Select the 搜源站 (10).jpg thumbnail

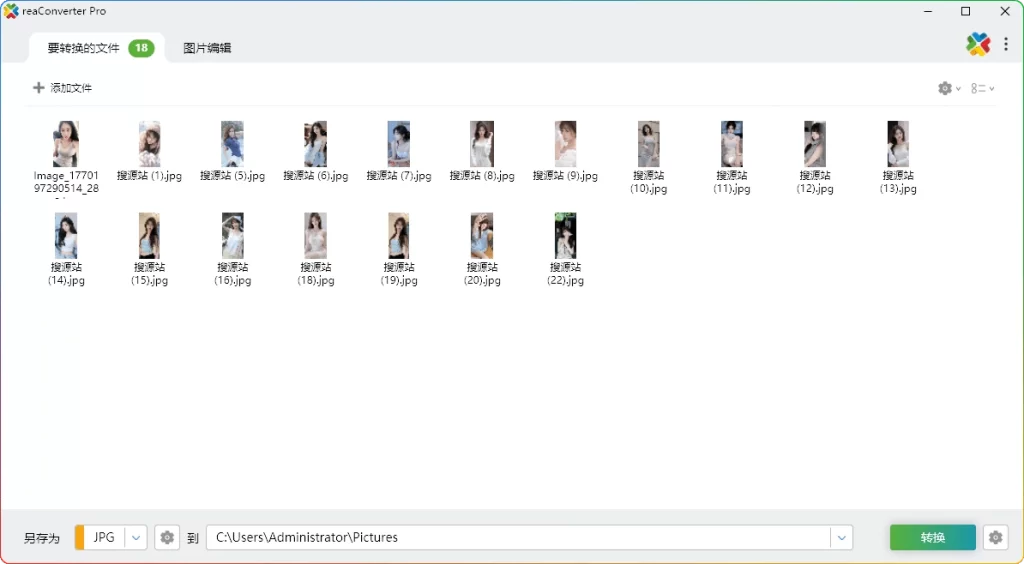tap(648, 144)
